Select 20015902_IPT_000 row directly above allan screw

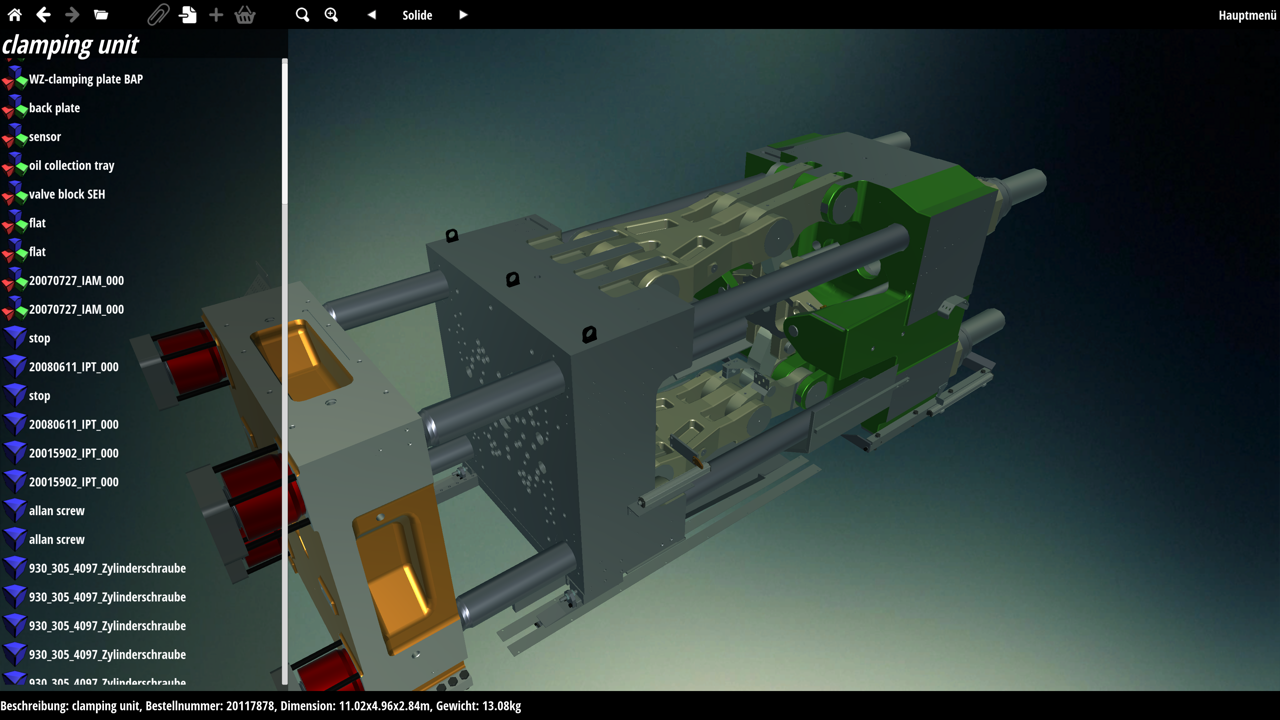(142, 482)
